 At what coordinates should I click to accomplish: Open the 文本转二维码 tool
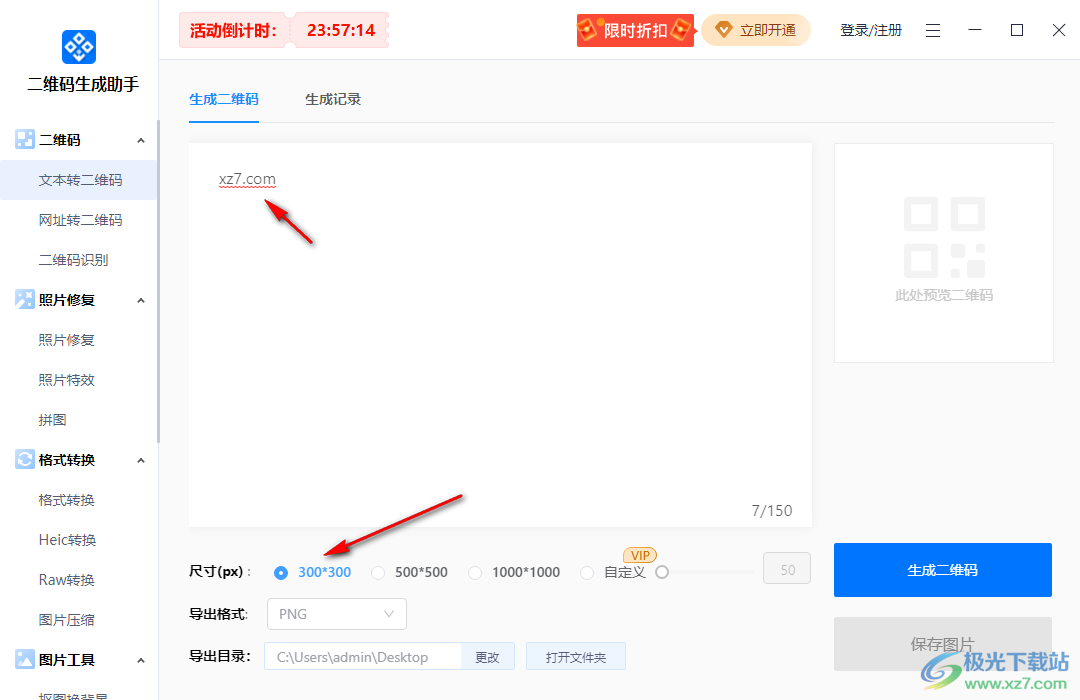(79, 179)
